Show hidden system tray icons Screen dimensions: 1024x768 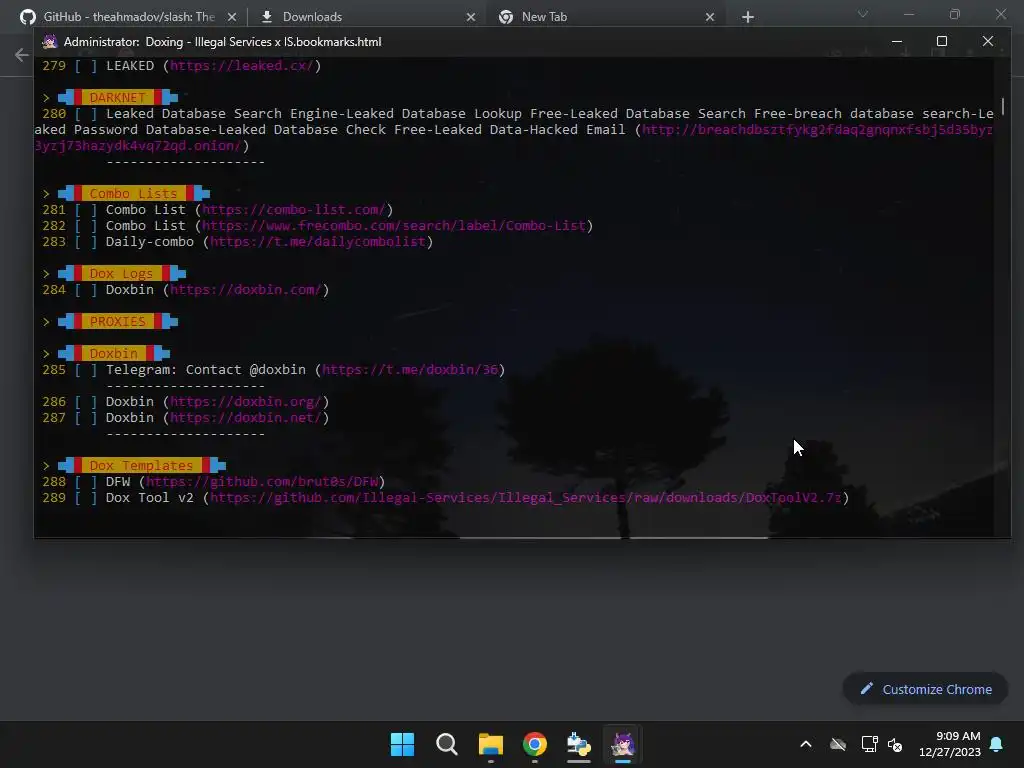click(x=806, y=744)
